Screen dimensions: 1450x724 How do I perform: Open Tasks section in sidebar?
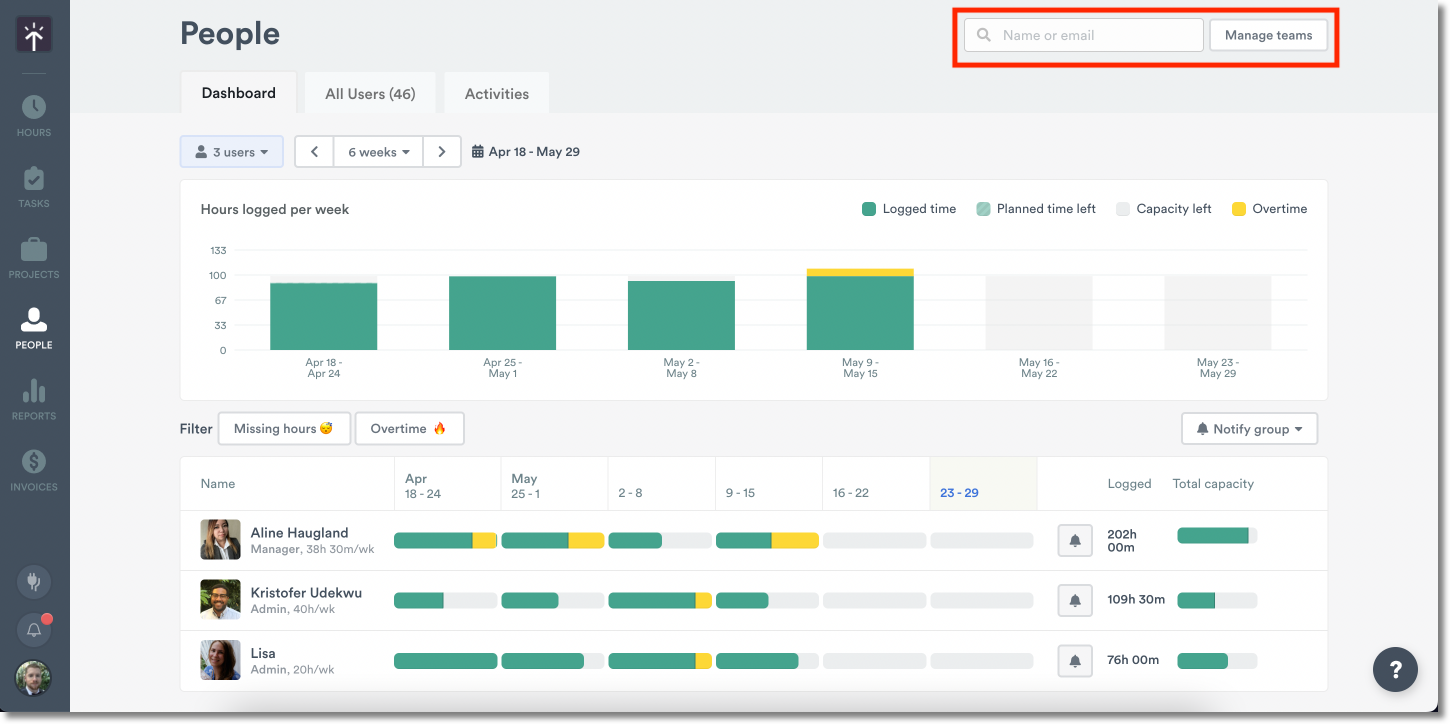click(34, 187)
